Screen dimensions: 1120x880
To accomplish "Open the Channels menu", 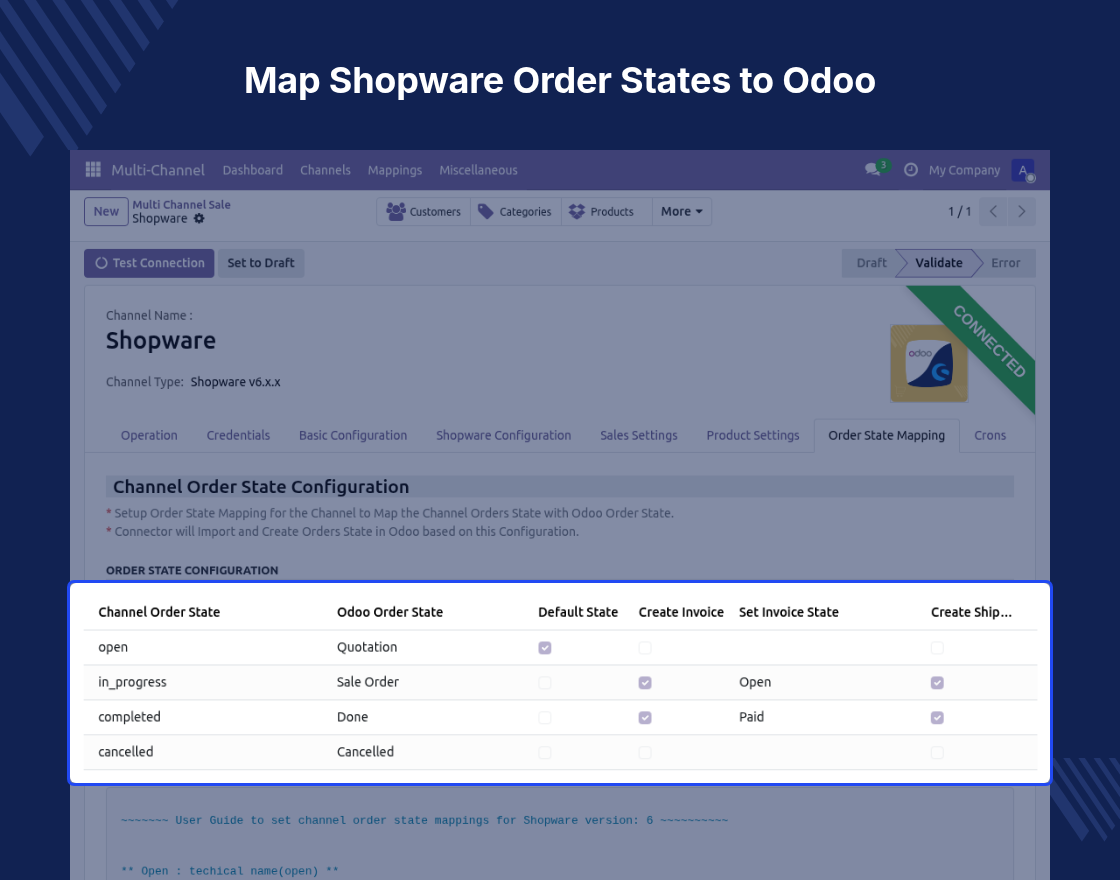I will (x=325, y=170).
